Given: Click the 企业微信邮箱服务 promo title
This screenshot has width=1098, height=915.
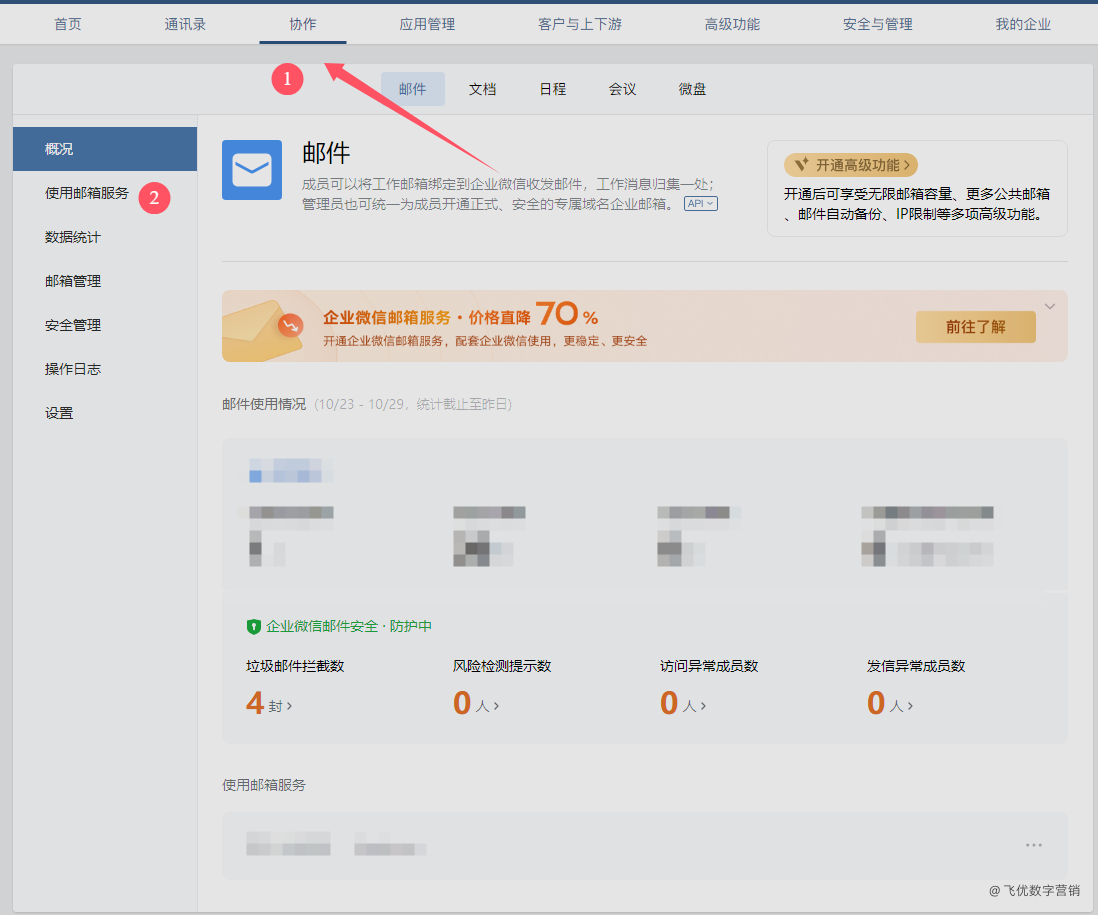Looking at the screenshot, I should (387, 318).
